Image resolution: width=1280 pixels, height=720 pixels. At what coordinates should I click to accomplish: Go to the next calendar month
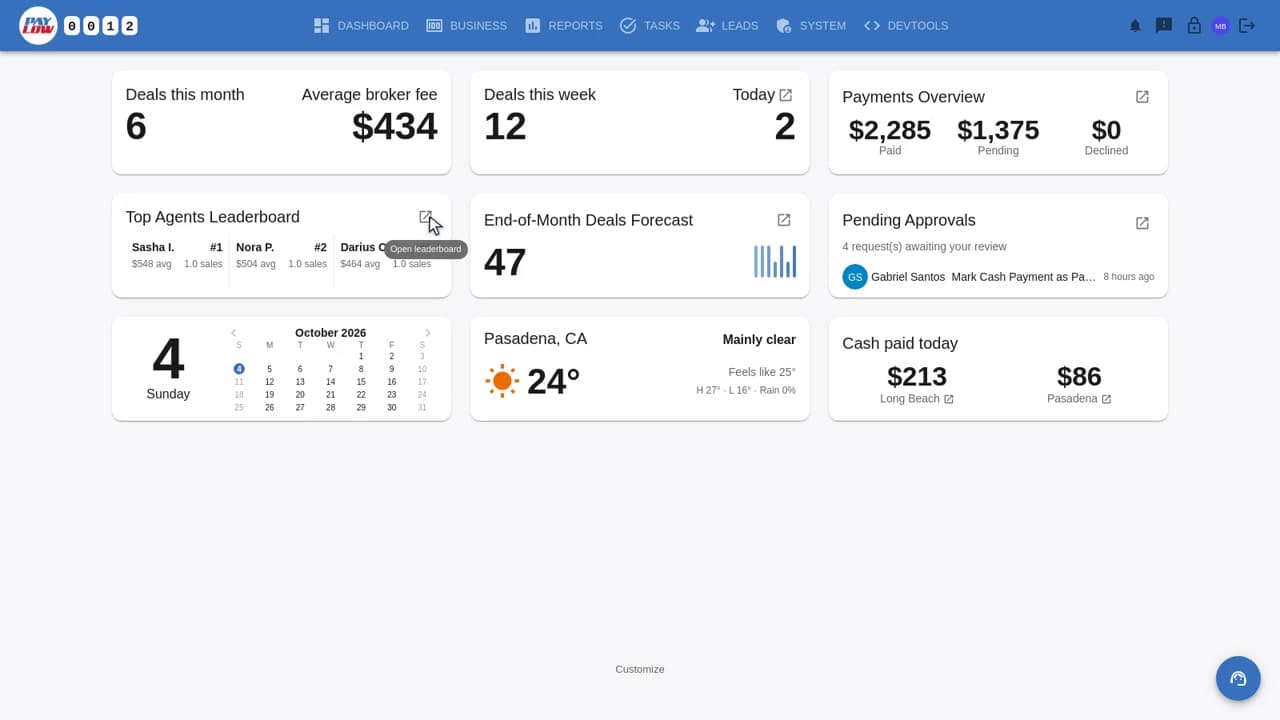click(428, 333)
